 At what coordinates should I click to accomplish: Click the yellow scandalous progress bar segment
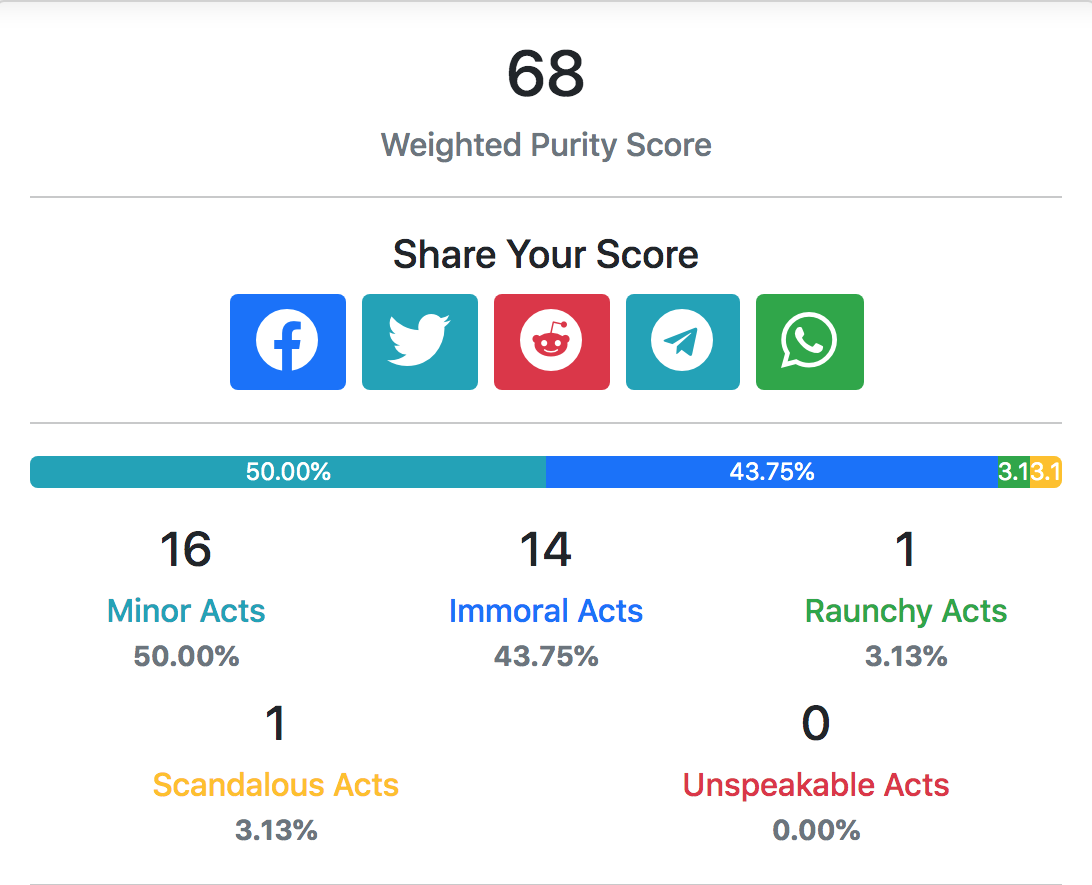click(x=1046, y=472)
